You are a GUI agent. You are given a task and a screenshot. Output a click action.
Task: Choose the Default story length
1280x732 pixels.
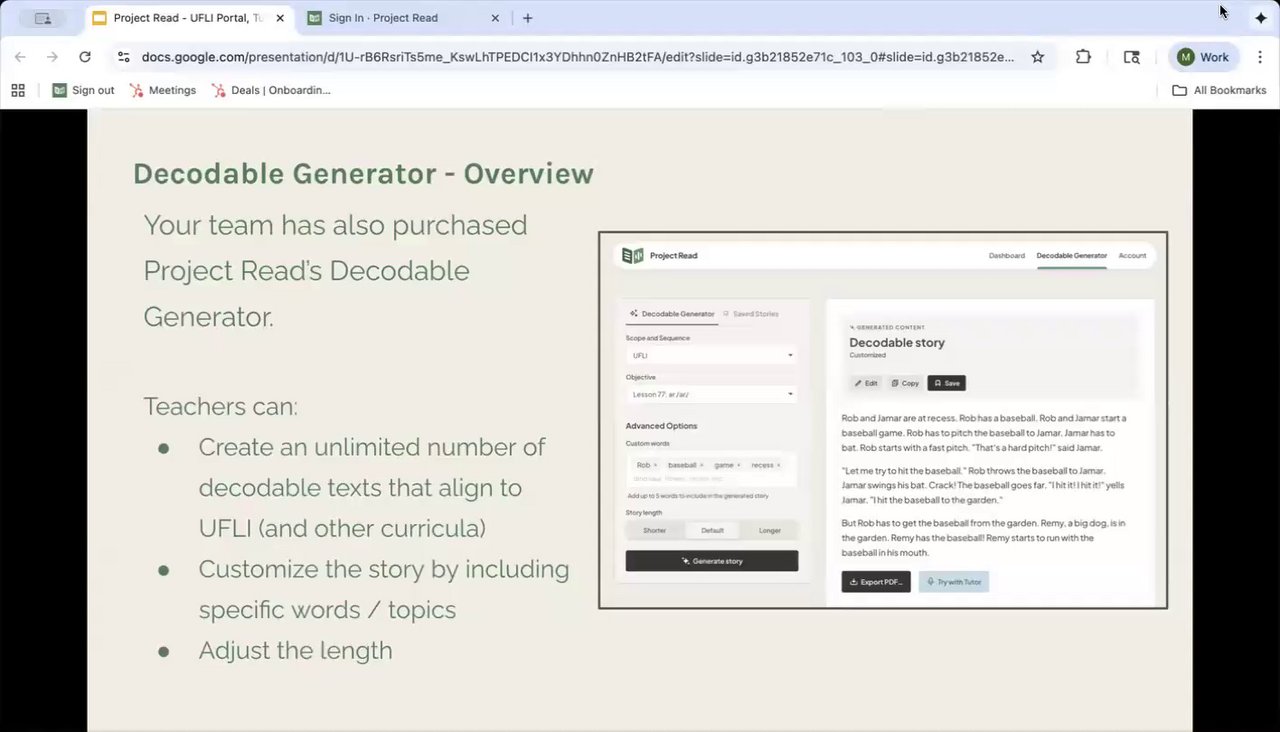[x=712, y=530]
